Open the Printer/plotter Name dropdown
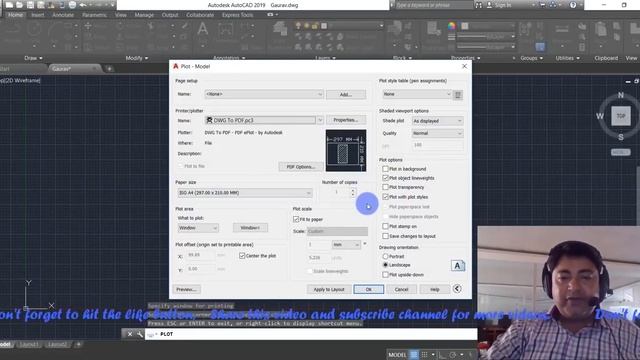 coord(264,120)
